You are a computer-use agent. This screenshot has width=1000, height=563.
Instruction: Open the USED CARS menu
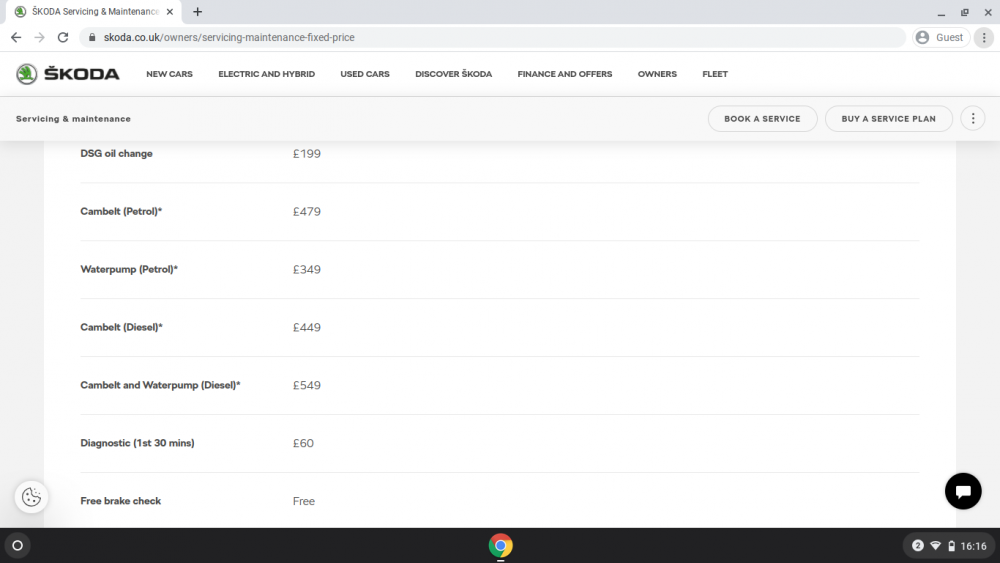(365, 74)
